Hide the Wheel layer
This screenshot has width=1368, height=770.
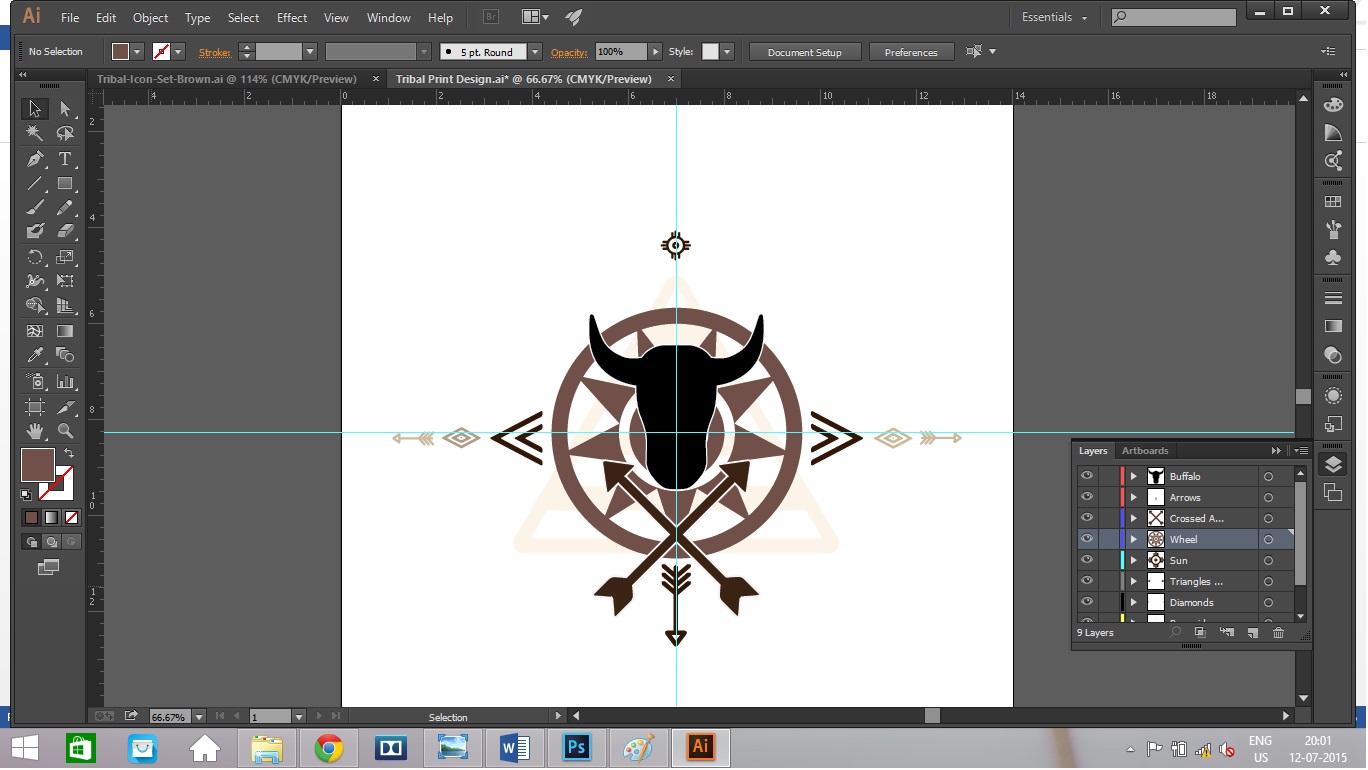1087,539
